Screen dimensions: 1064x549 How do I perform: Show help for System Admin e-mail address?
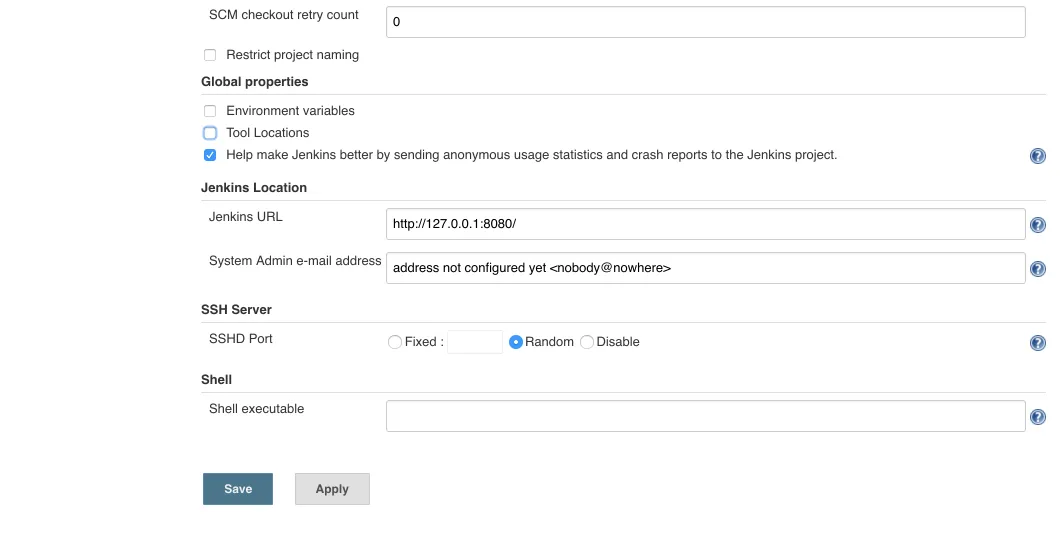pos(1038,269)
